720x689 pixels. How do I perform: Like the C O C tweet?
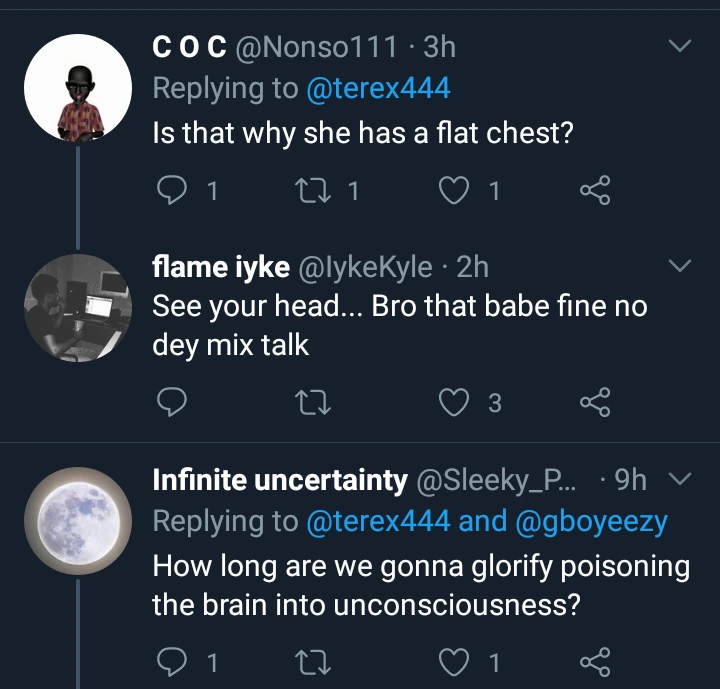pyautogui.click(x=456, y=190)
